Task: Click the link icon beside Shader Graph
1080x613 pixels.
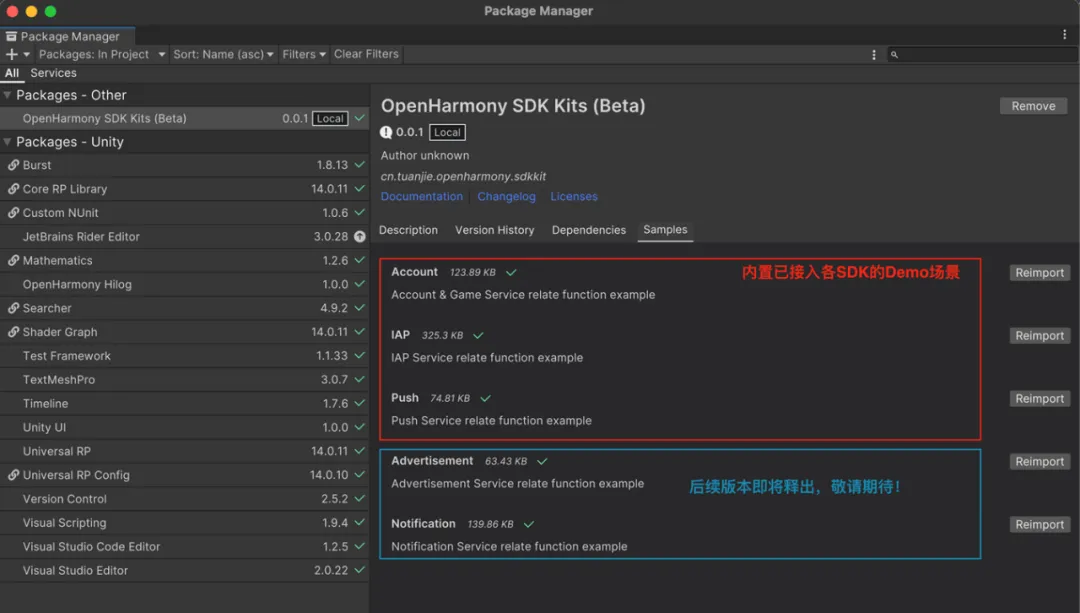Action: pos(13,332)
